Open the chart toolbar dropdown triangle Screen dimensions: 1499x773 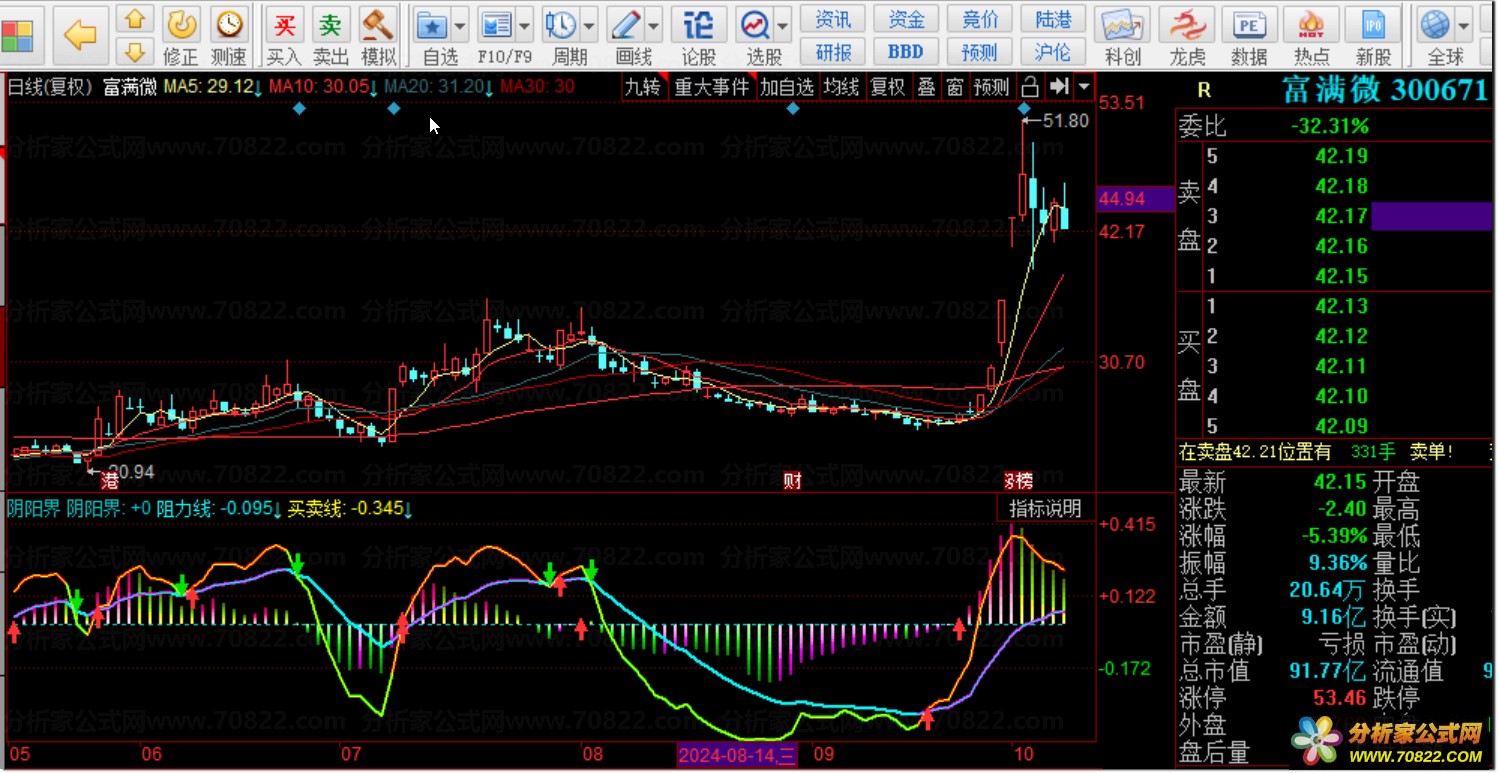coord(1085,86)
